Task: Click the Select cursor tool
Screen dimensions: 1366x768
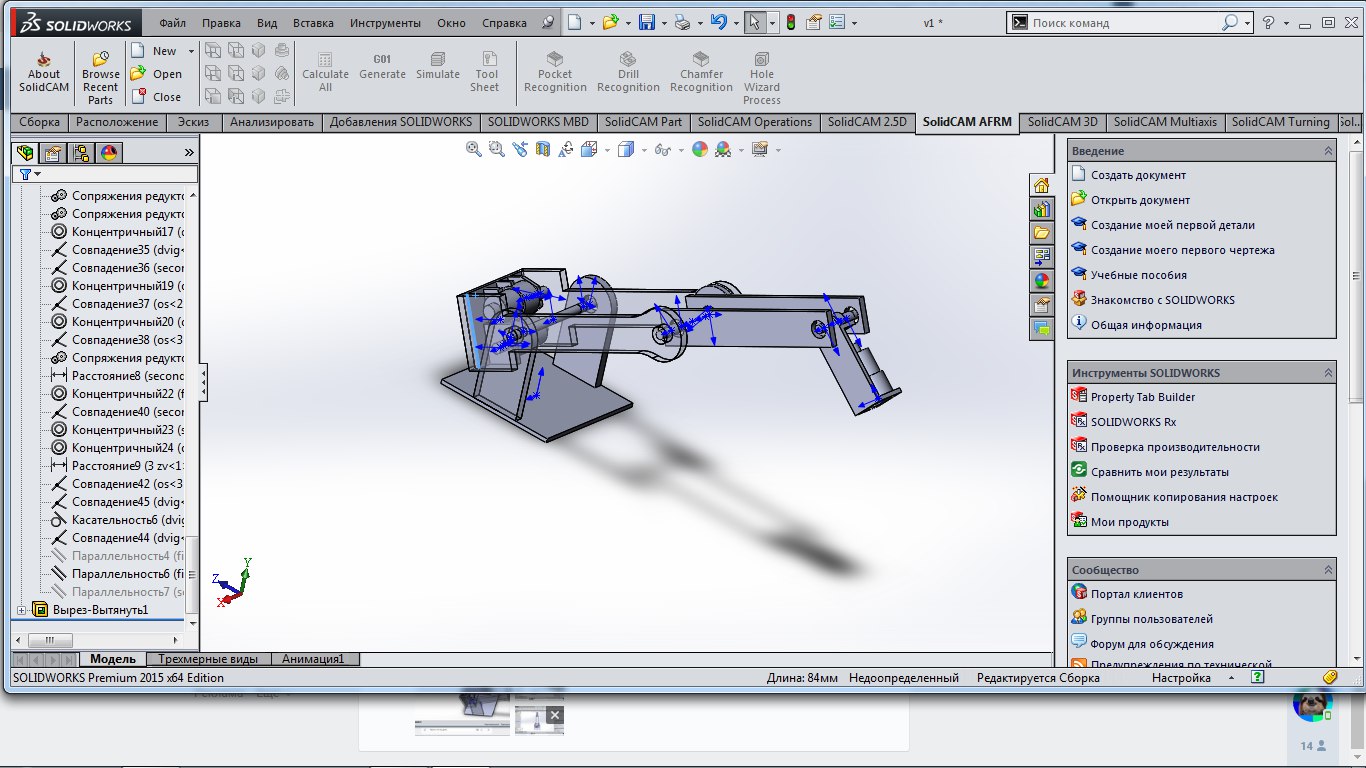Action: [x=755, y=22]
